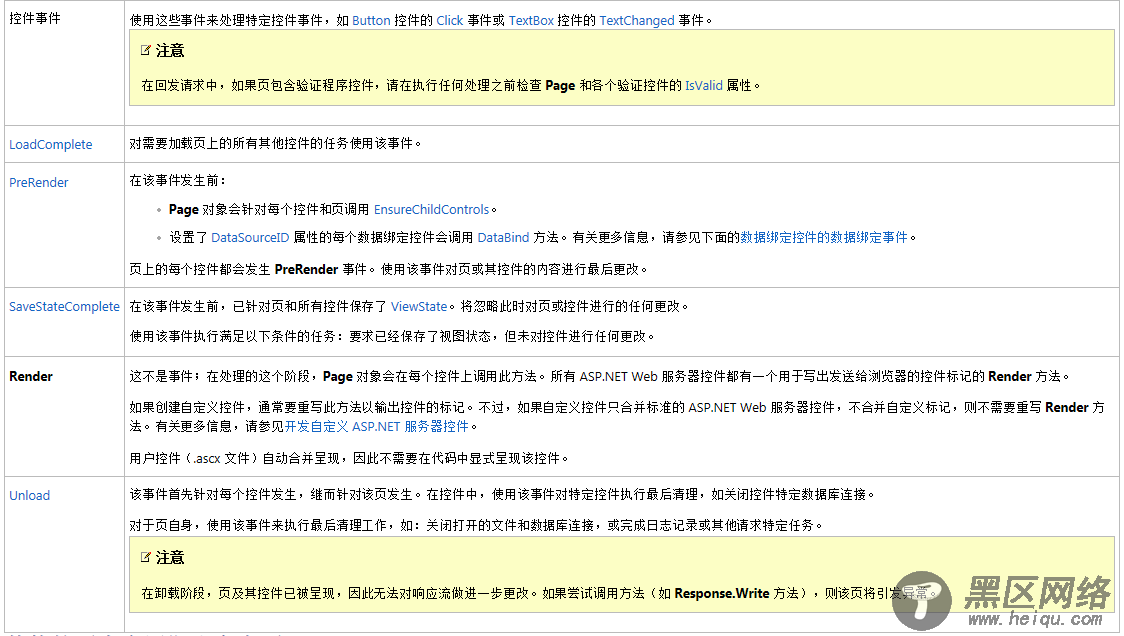
Task: Click the Render row heading
Action: [31, 376]
